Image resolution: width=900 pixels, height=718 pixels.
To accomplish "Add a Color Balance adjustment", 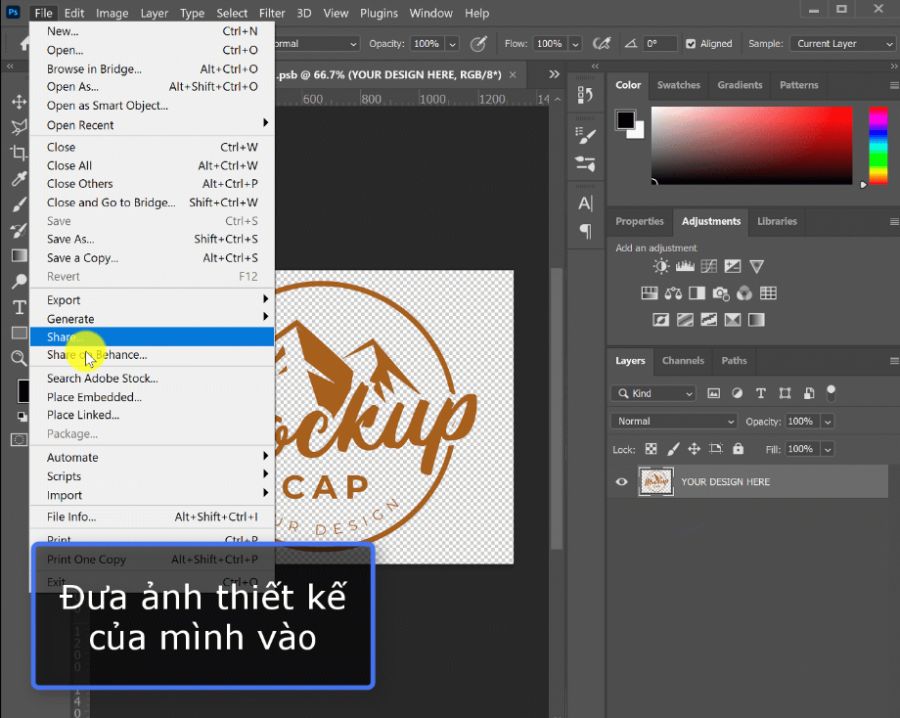I will pos(673,293).
